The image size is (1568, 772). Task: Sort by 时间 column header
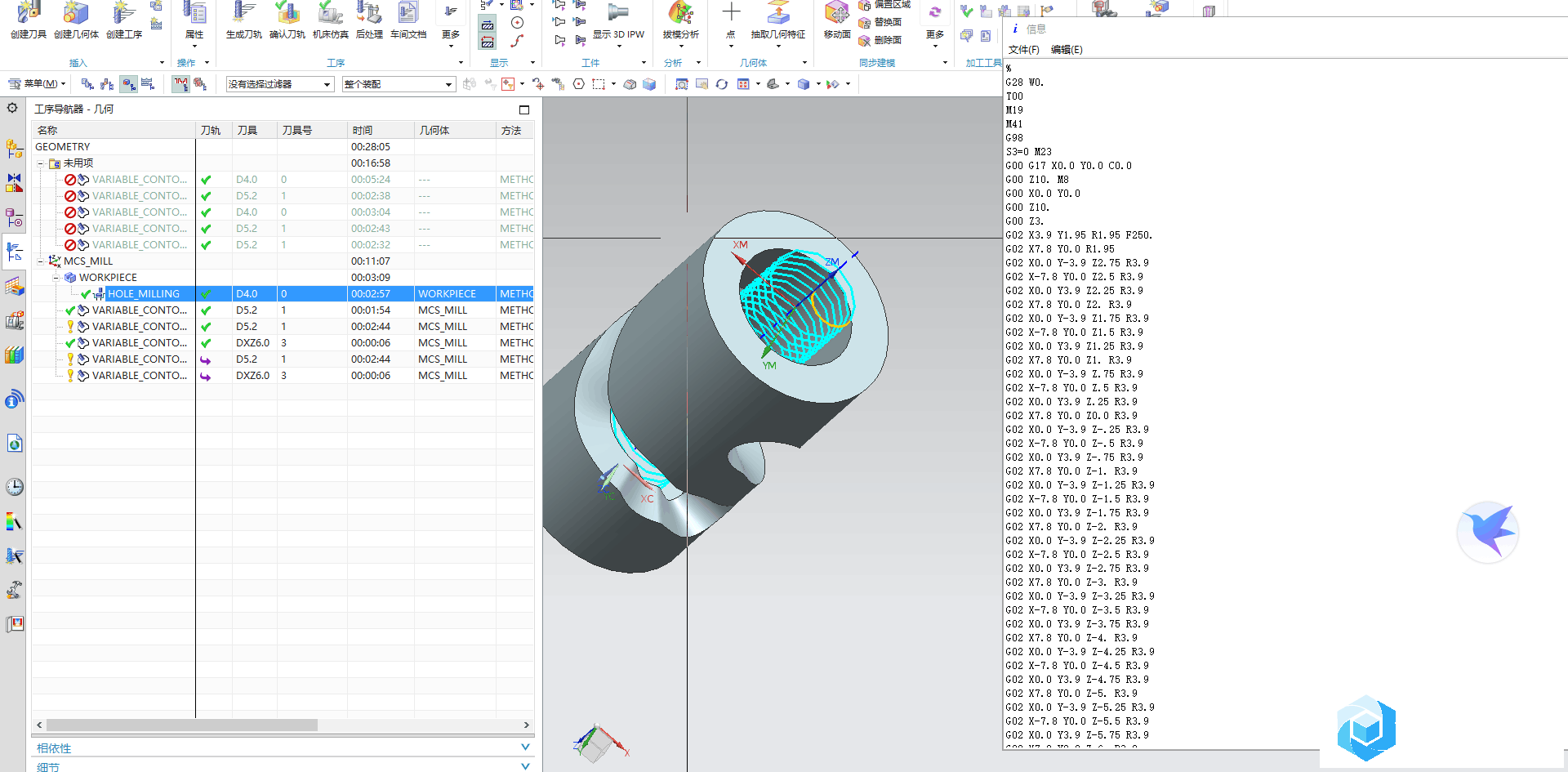[x=381, y=131]
